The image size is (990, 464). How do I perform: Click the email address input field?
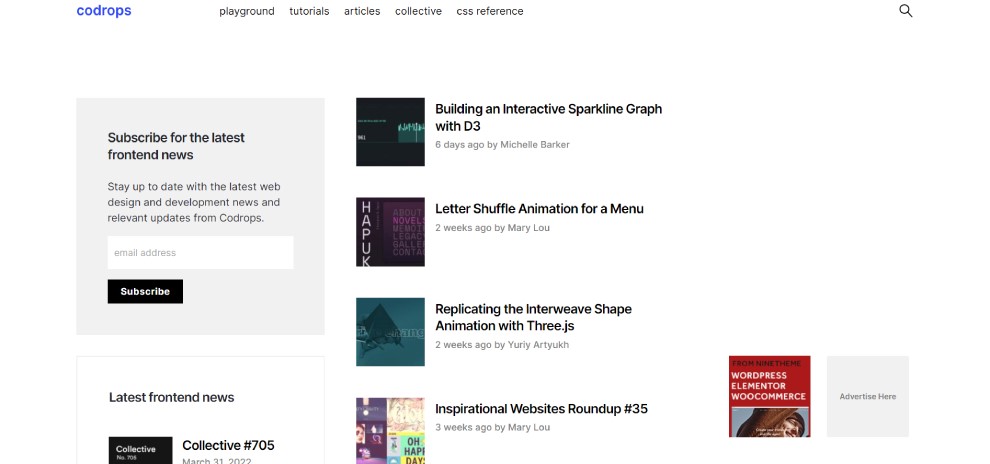[200, 253]
